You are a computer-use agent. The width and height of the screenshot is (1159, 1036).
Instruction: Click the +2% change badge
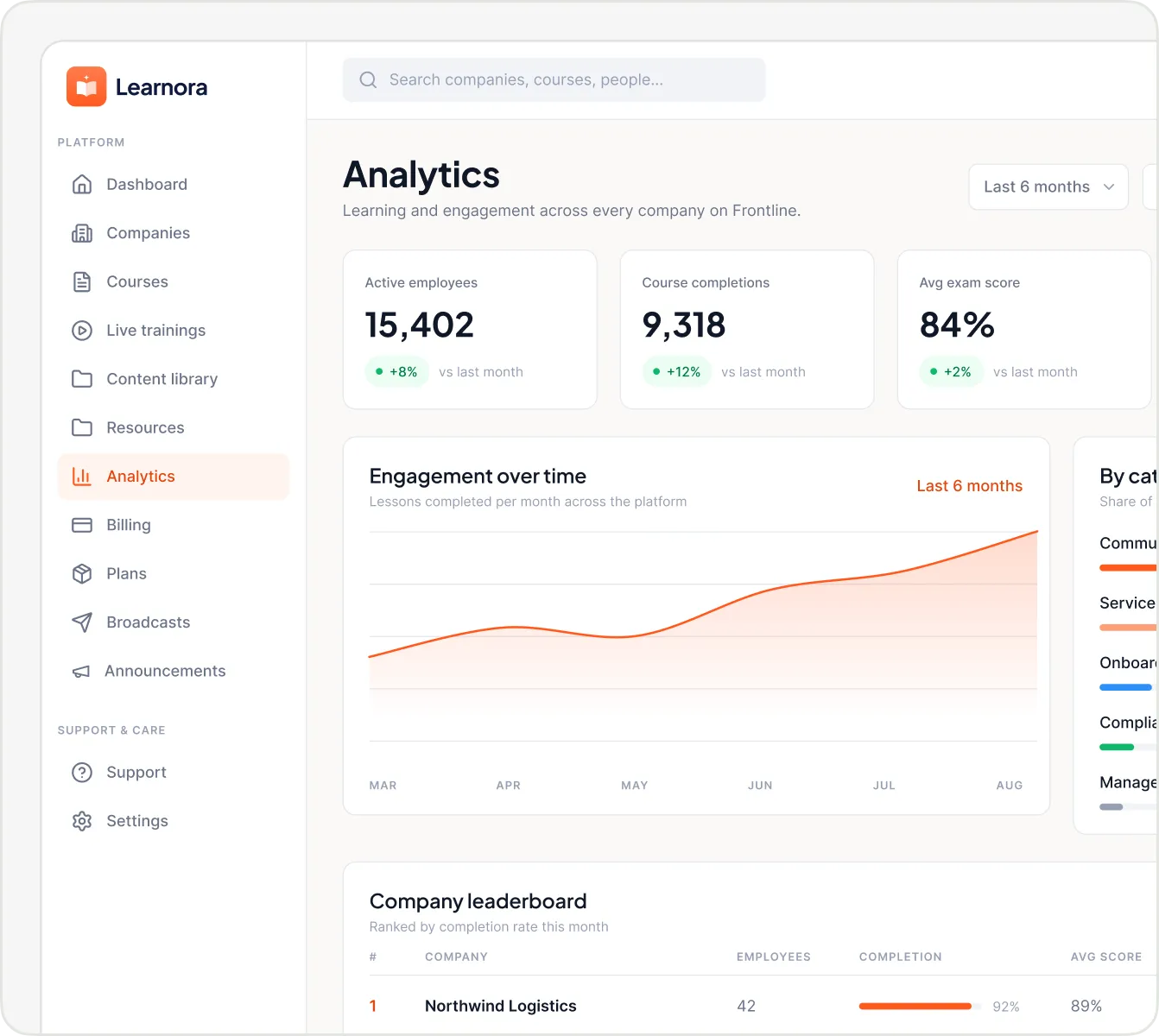tap(951, 372)
